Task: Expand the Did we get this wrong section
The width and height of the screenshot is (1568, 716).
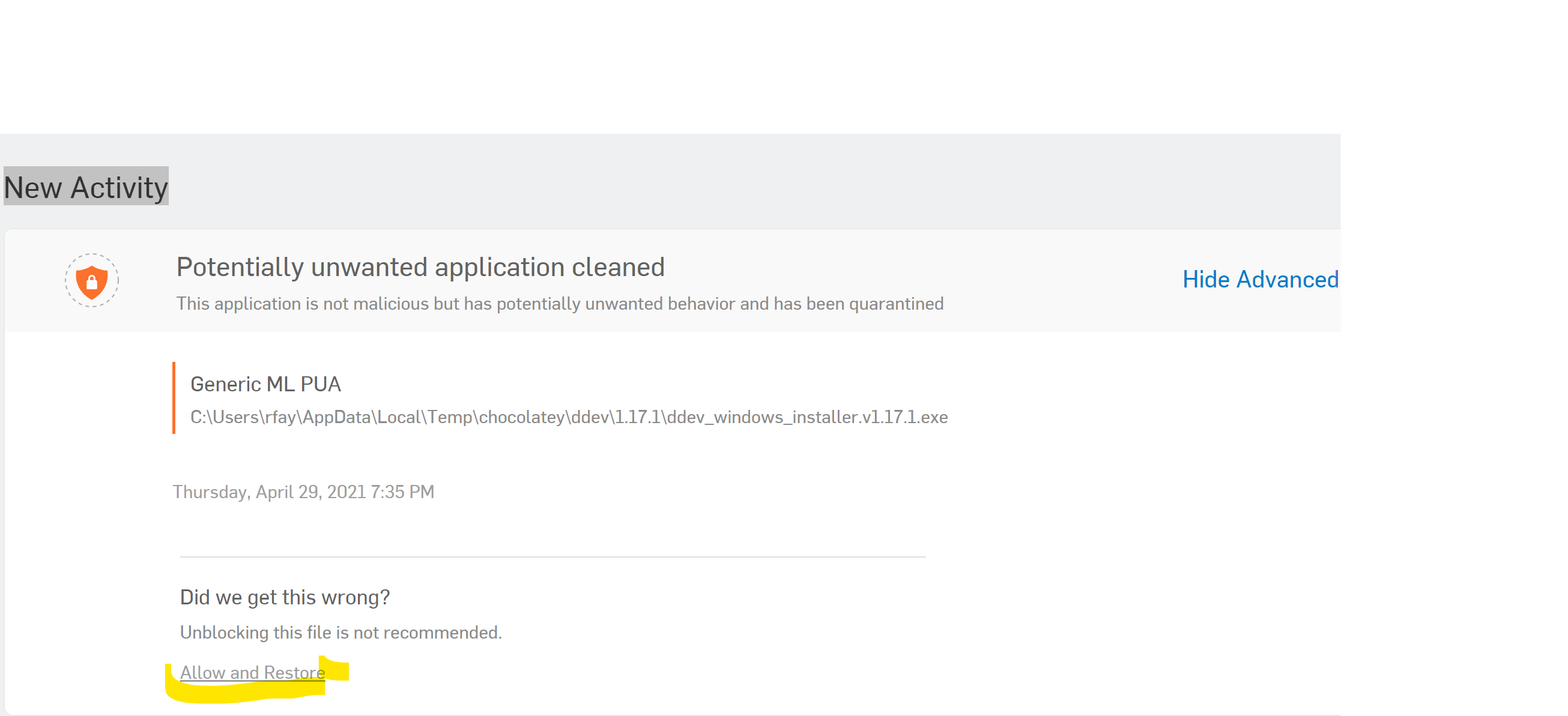Action: tap(285, 597)
